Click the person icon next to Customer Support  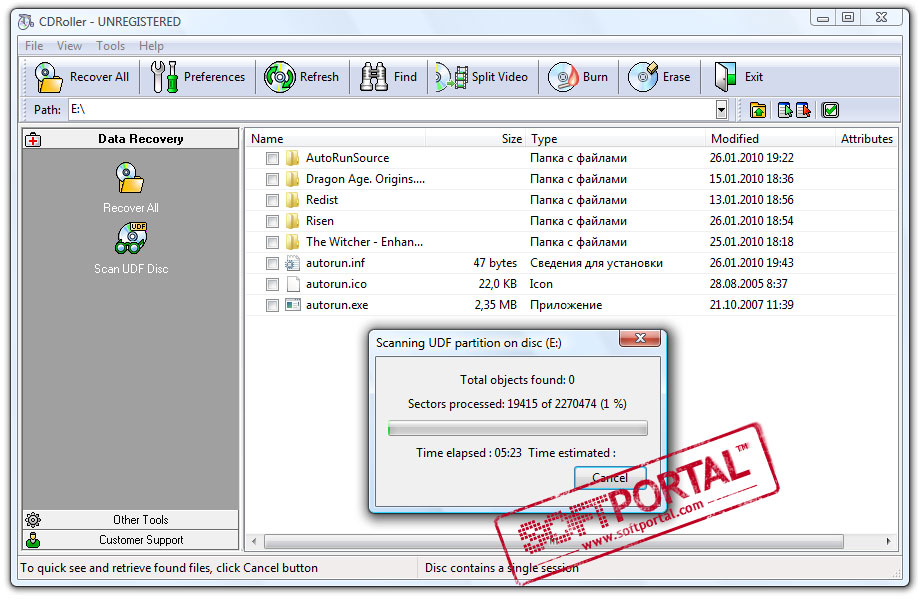point(33,539)
